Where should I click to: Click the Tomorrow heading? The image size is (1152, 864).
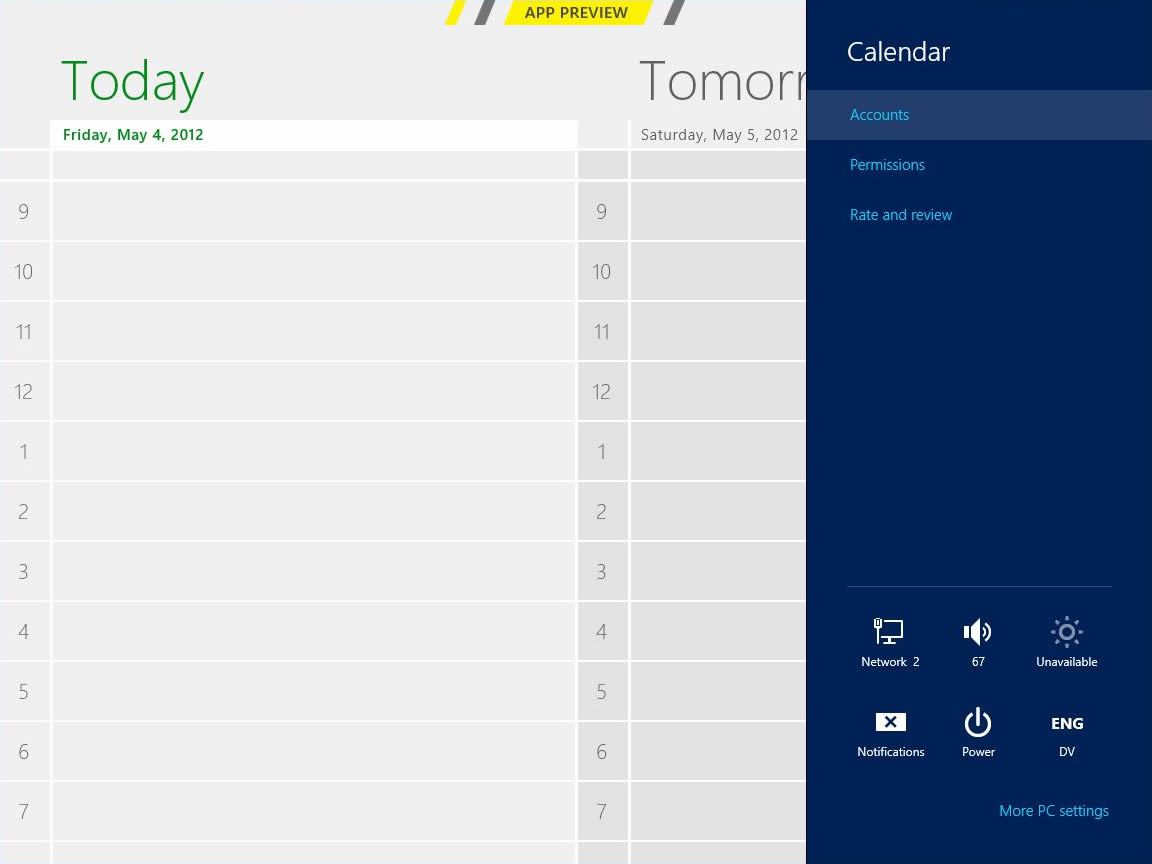click(721, 81)
